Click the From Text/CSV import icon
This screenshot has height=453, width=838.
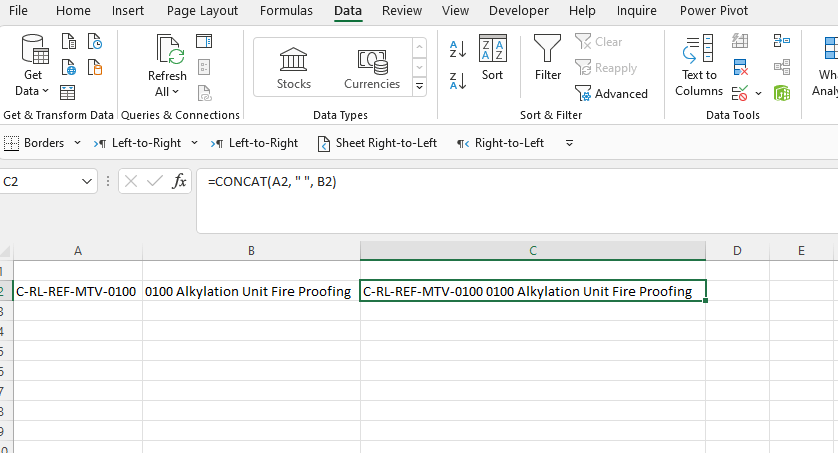tap(69, 41)
